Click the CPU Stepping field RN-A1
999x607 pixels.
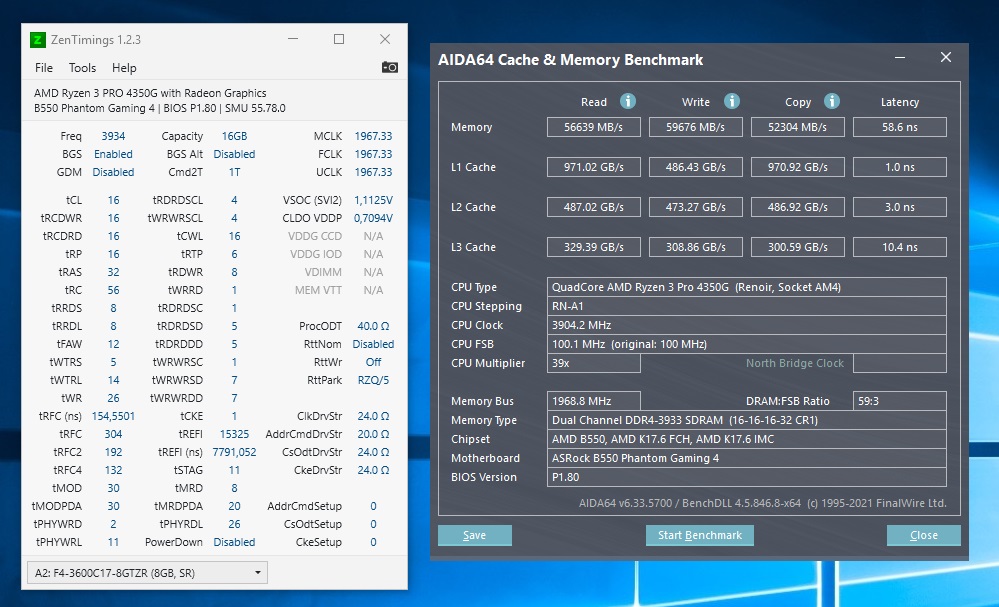pos(747,306)
